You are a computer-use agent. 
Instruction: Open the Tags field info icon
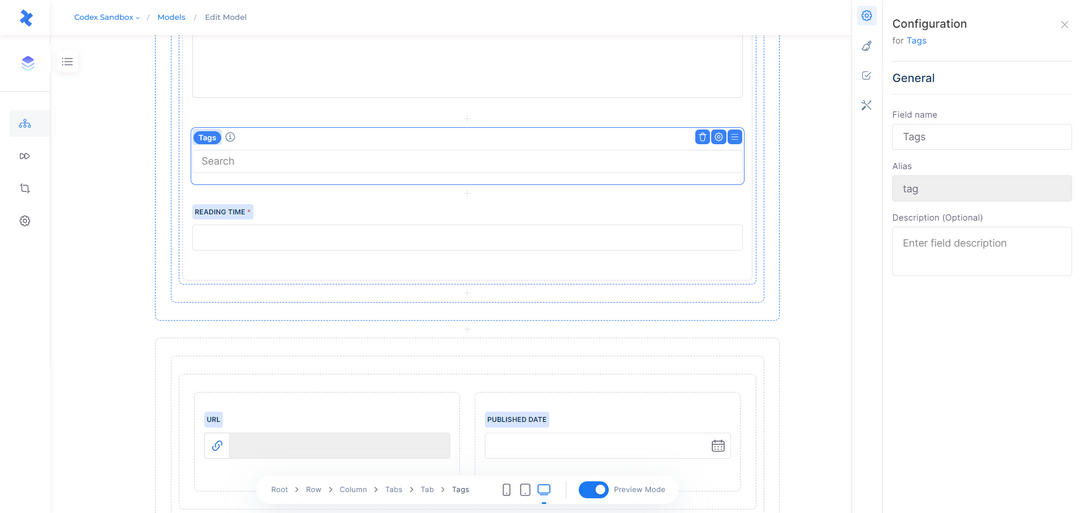(230, 137)
